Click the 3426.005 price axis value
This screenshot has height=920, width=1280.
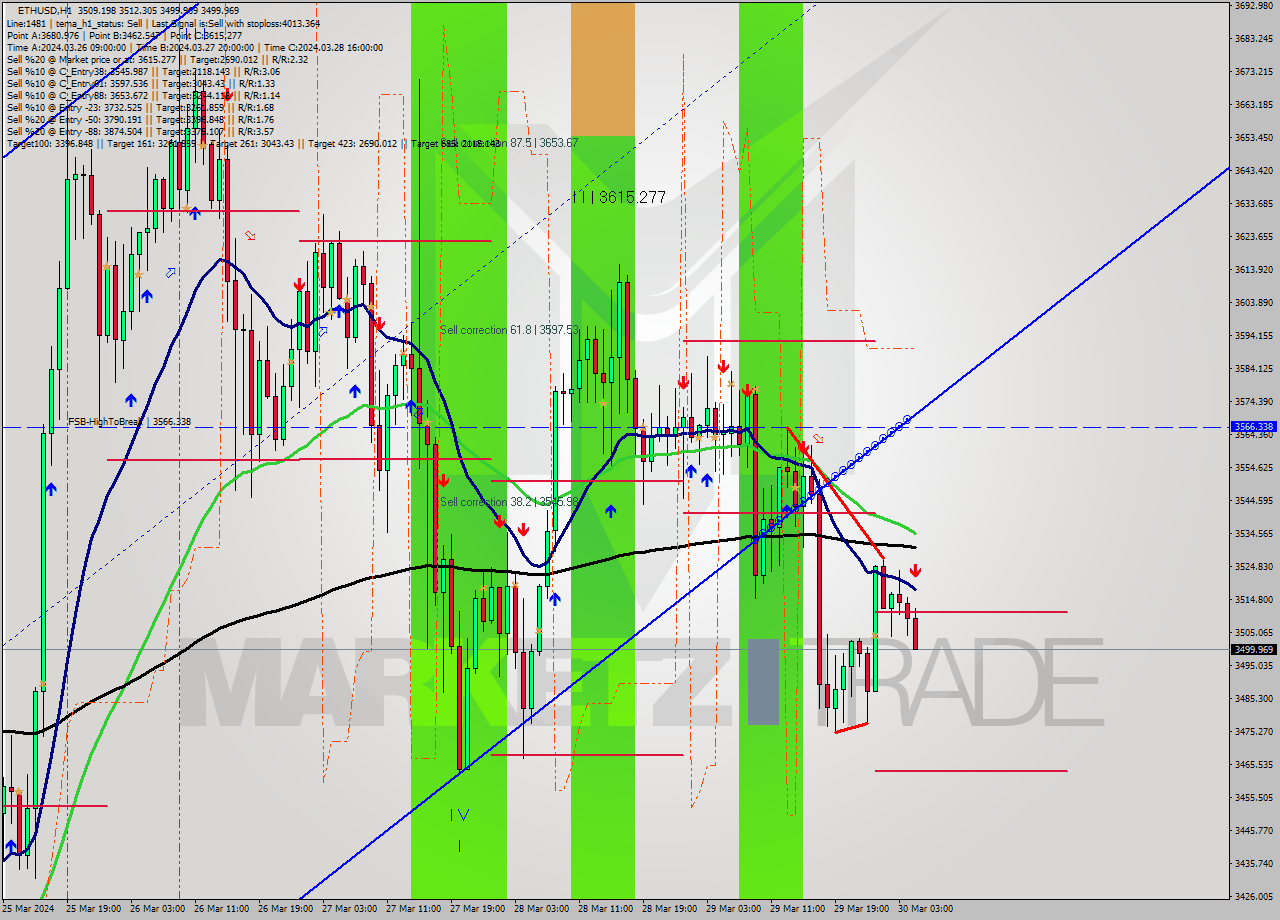point(1254,897)
